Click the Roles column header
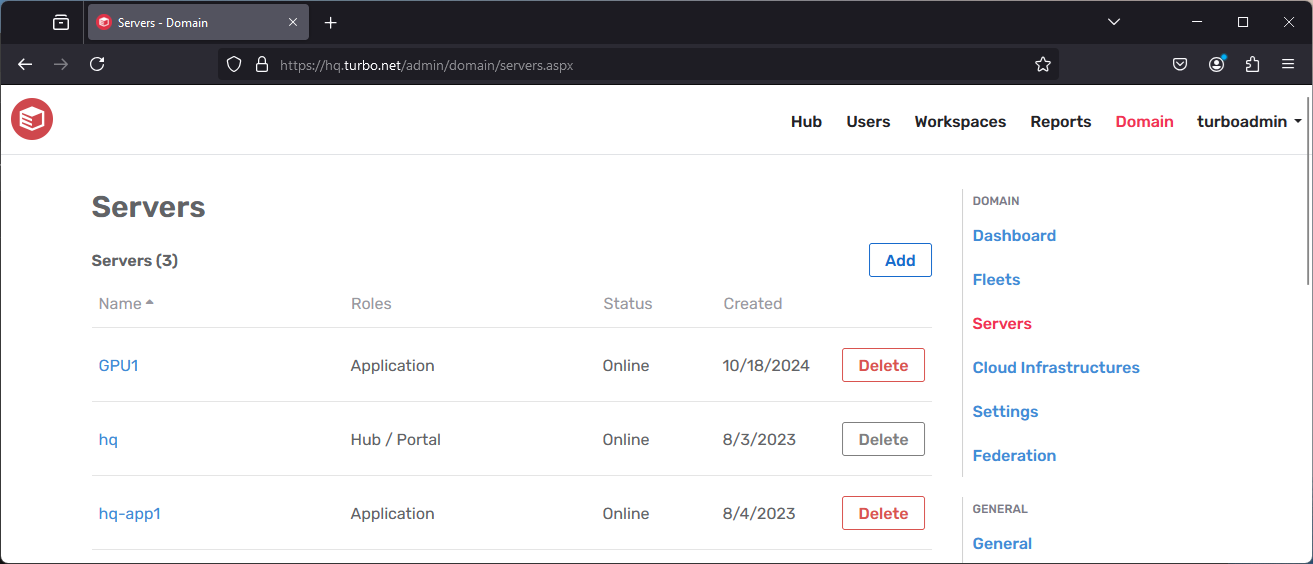The height and width of the screenshot is (564, 1313). click(x=371, y=304)
